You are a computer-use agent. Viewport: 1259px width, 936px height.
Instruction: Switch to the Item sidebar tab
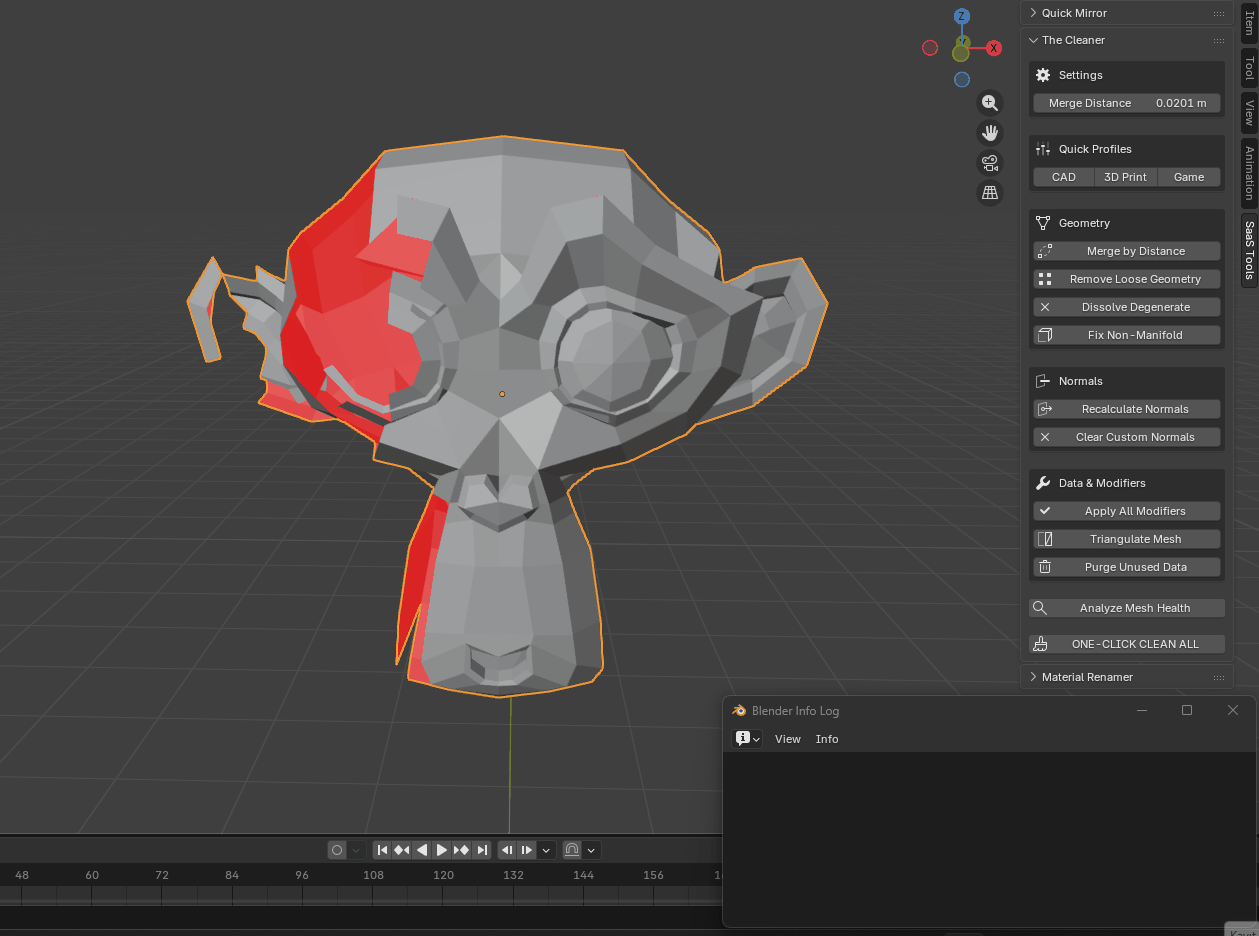tap(1249, 23)
